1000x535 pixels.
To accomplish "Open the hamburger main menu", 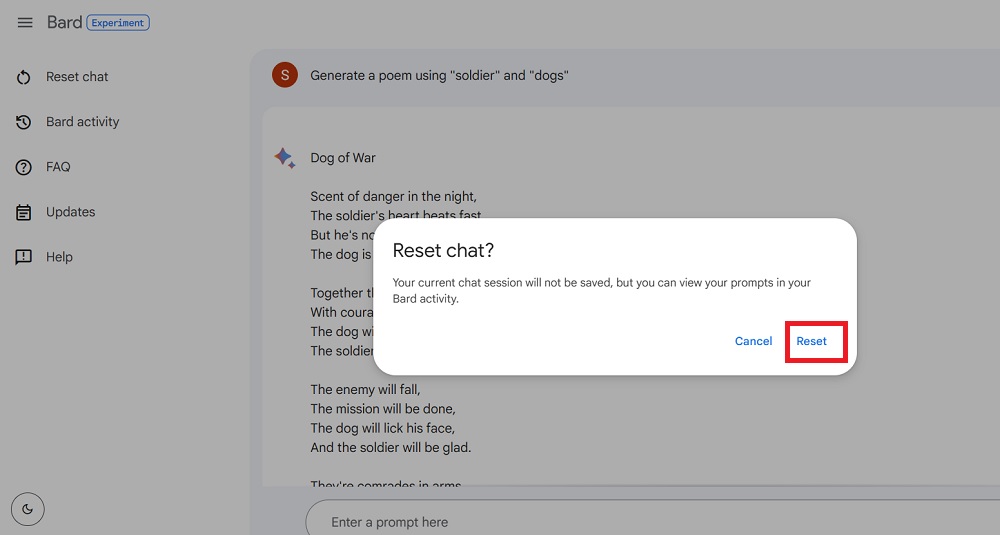I will (25, 23).
